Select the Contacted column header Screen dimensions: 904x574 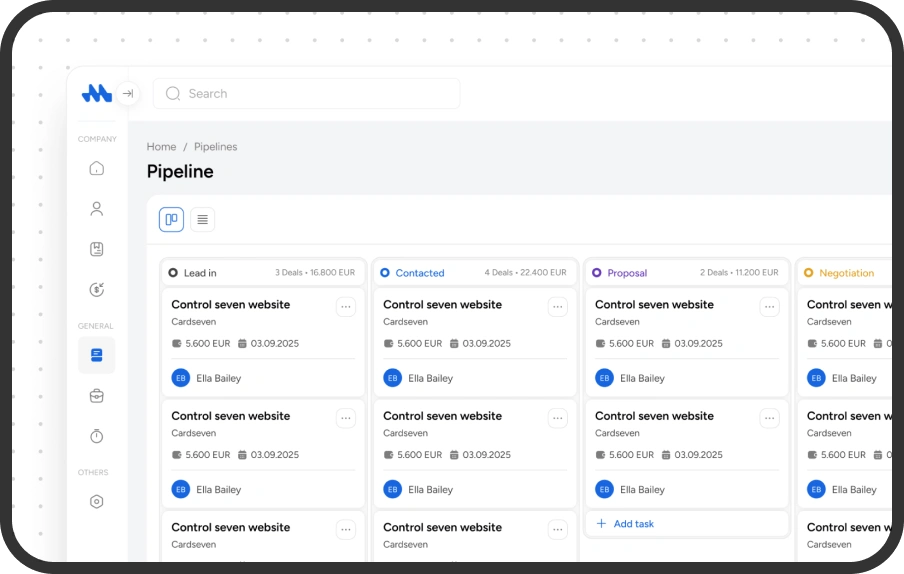pyautogui.click(x=419, y=273)
